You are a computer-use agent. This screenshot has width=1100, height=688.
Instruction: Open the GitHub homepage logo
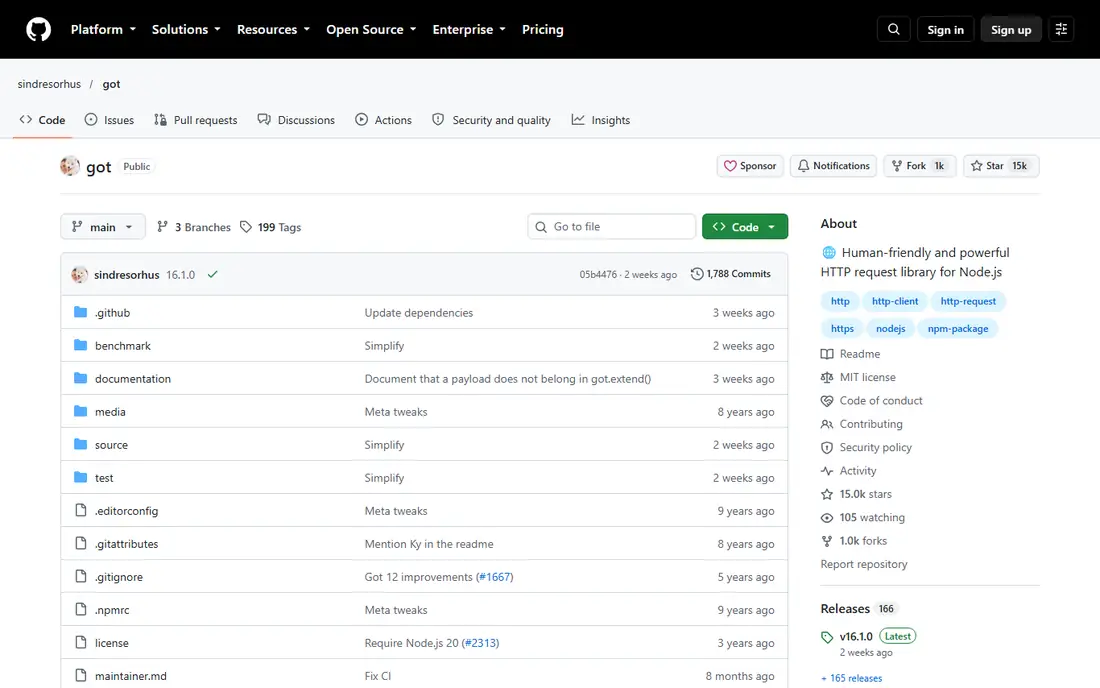(39, 29)
